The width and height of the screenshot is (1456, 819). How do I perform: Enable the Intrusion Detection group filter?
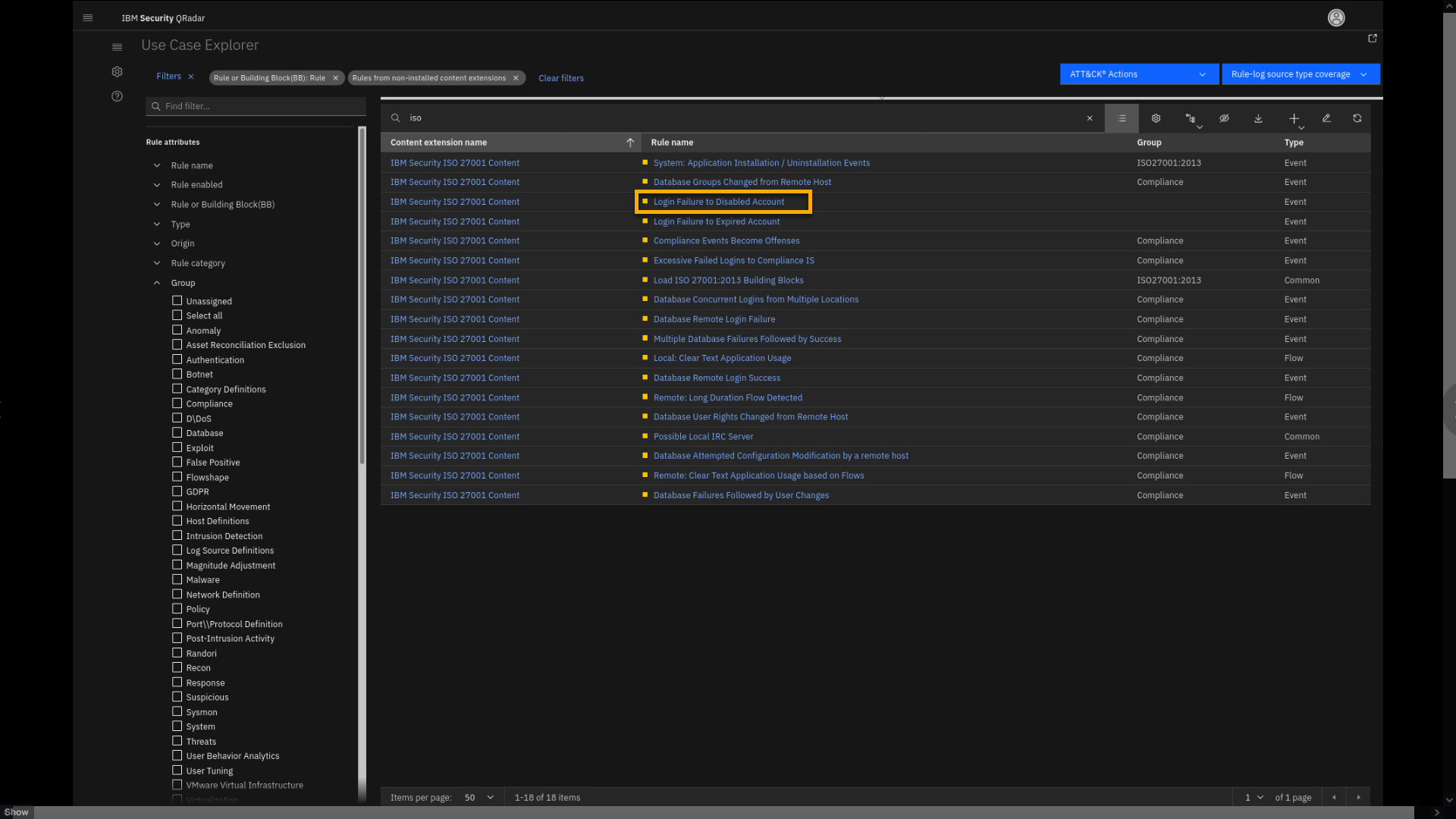177,535
